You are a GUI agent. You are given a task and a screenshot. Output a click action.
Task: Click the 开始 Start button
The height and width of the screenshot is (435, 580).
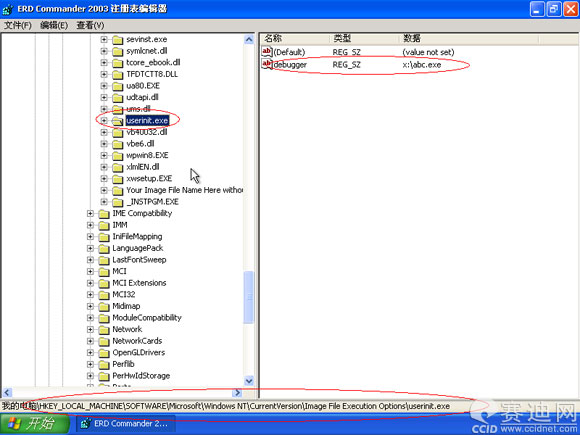pyautogui.click(x=35, y=424)
